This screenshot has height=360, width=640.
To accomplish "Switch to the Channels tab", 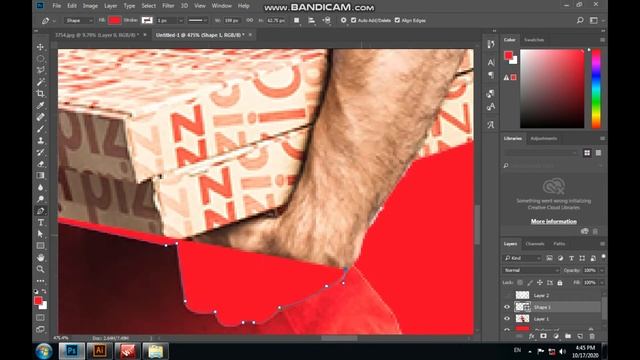I will [535, 244].
